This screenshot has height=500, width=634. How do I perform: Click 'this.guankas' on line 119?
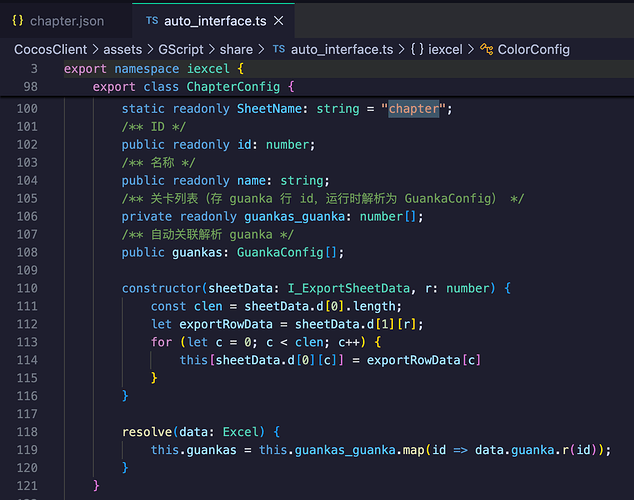click(193, 449)
